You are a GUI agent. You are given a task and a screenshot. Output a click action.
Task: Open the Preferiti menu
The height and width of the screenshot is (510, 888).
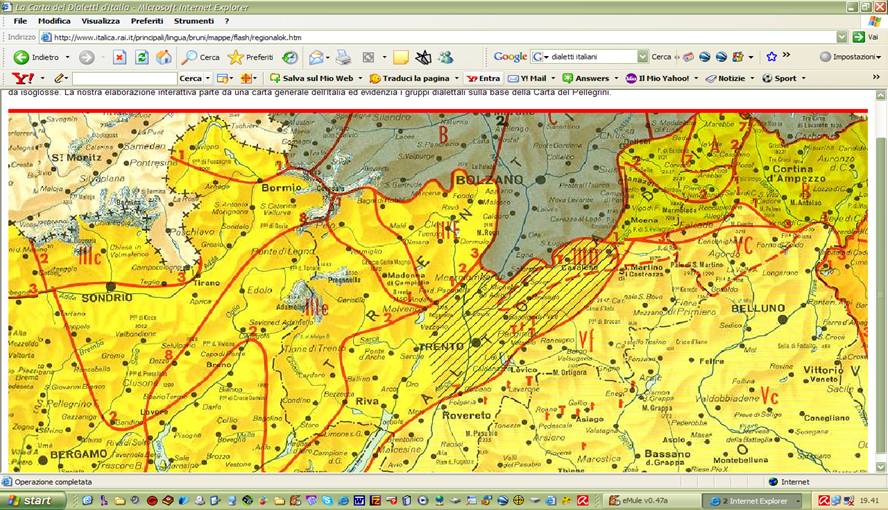(147, 21)
